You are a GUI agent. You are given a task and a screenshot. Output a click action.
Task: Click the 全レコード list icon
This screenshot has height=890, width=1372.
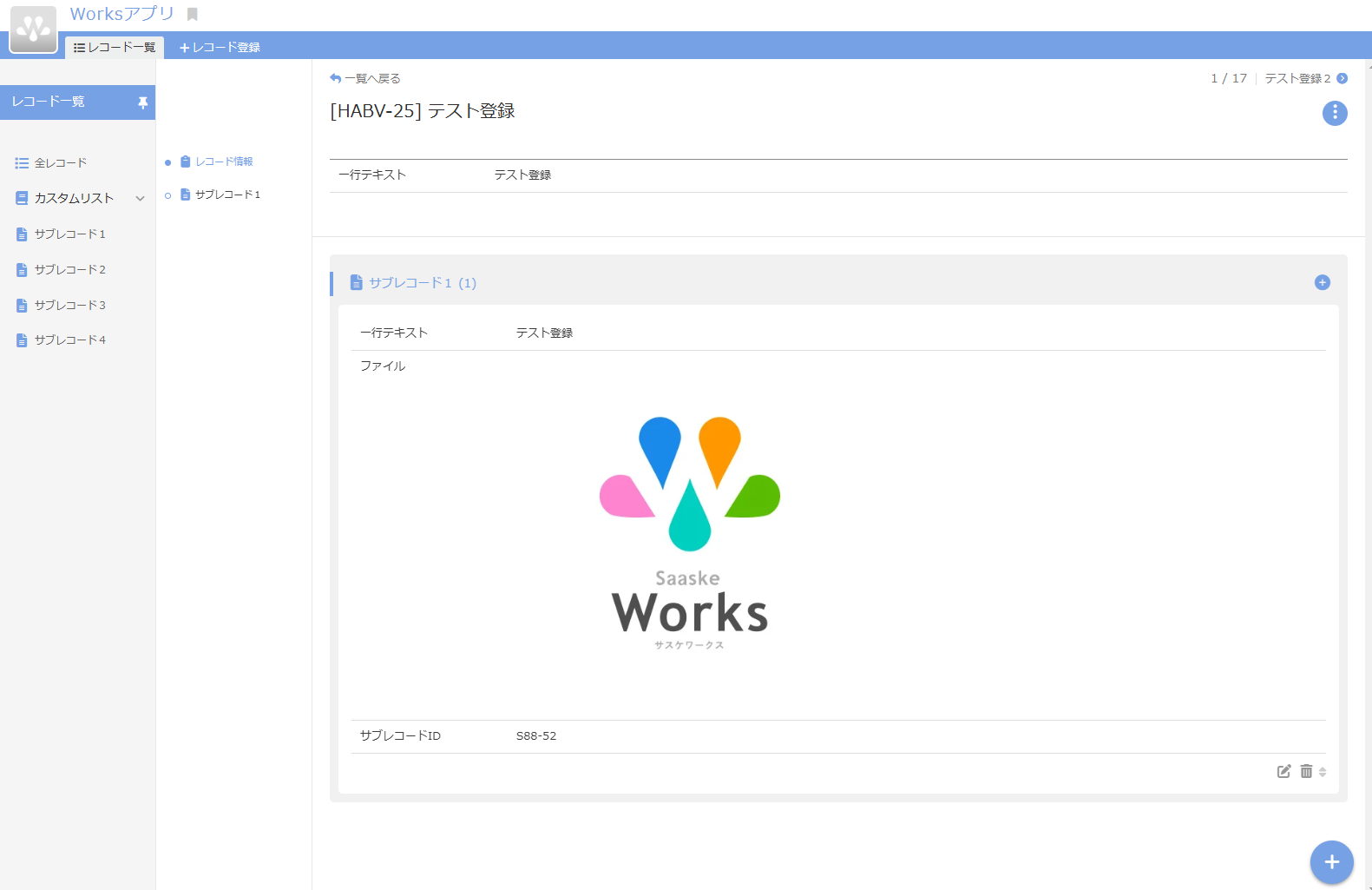[x=22, y=163]
